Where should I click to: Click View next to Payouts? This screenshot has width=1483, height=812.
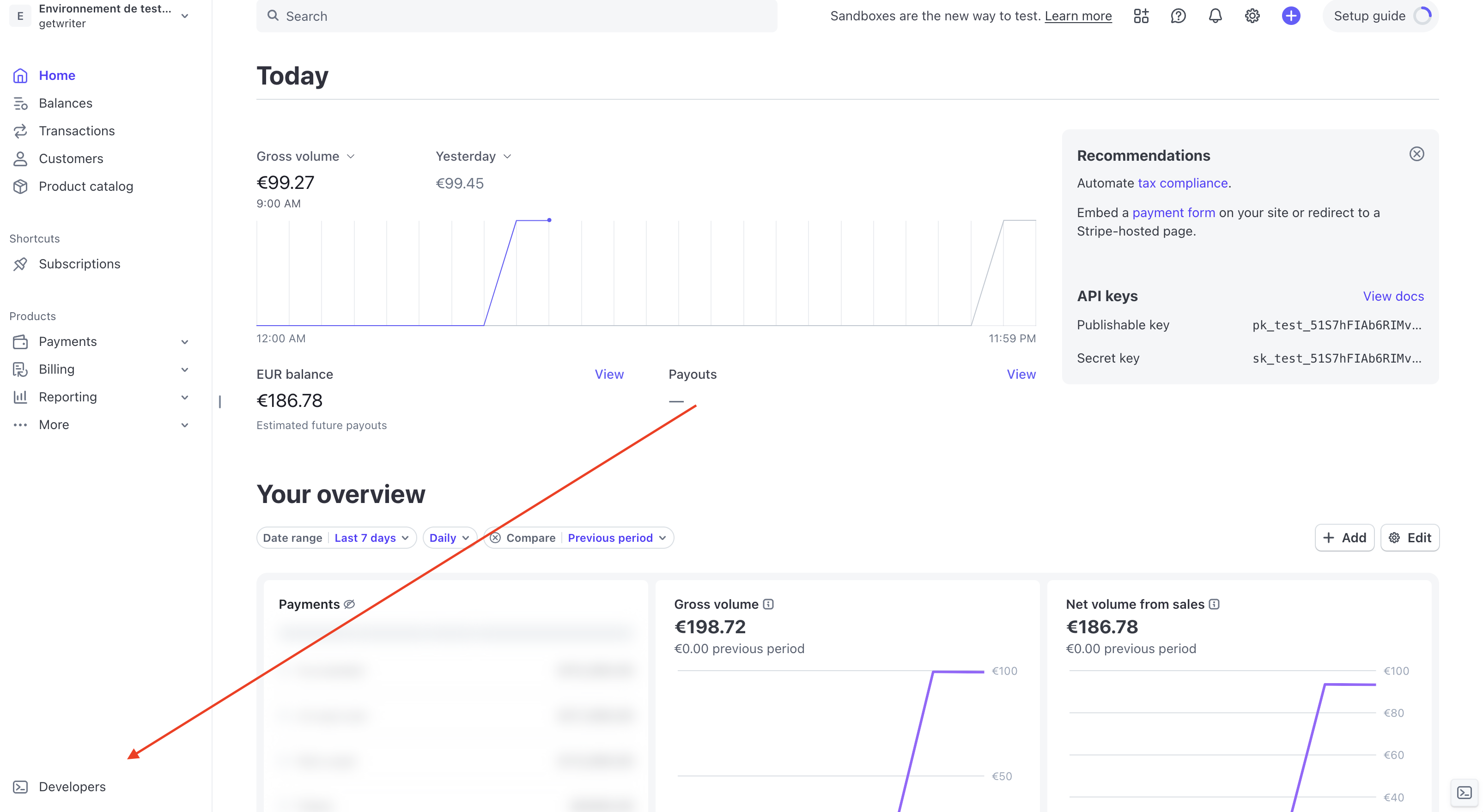pos(1021,375)
